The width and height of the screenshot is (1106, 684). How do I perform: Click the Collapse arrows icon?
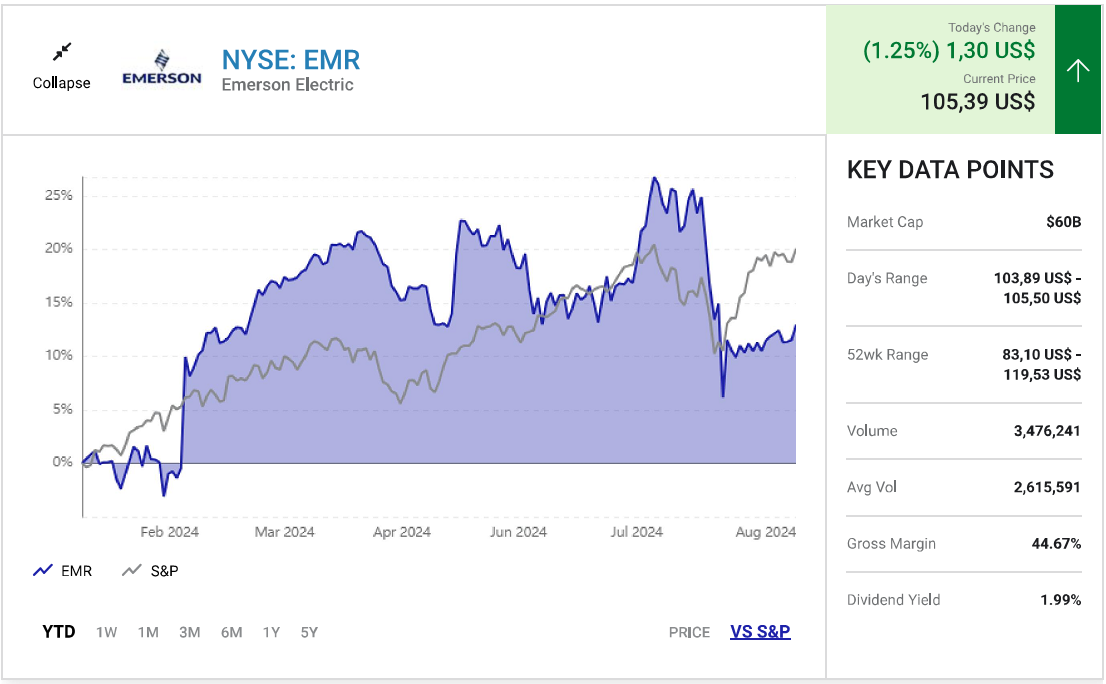62,51
